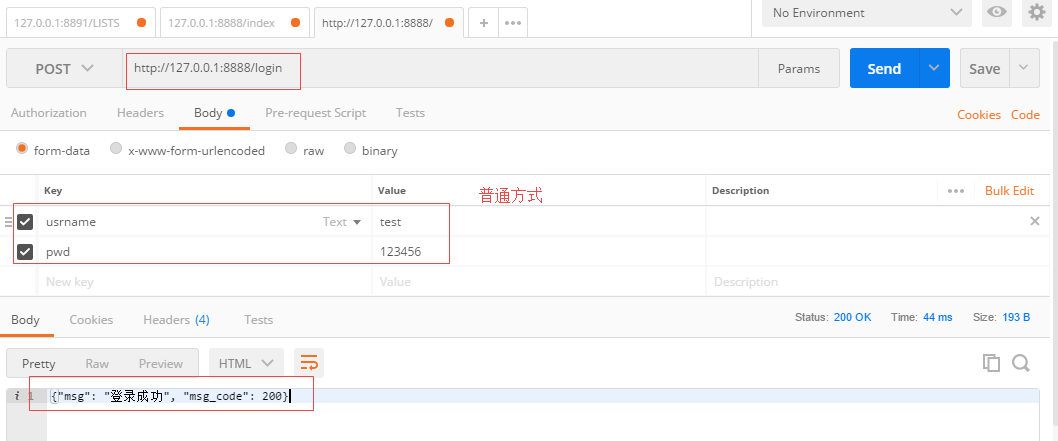Toggle response line wrap icon
This screenshot has width=1058, height=441.
tap(309, 363)
